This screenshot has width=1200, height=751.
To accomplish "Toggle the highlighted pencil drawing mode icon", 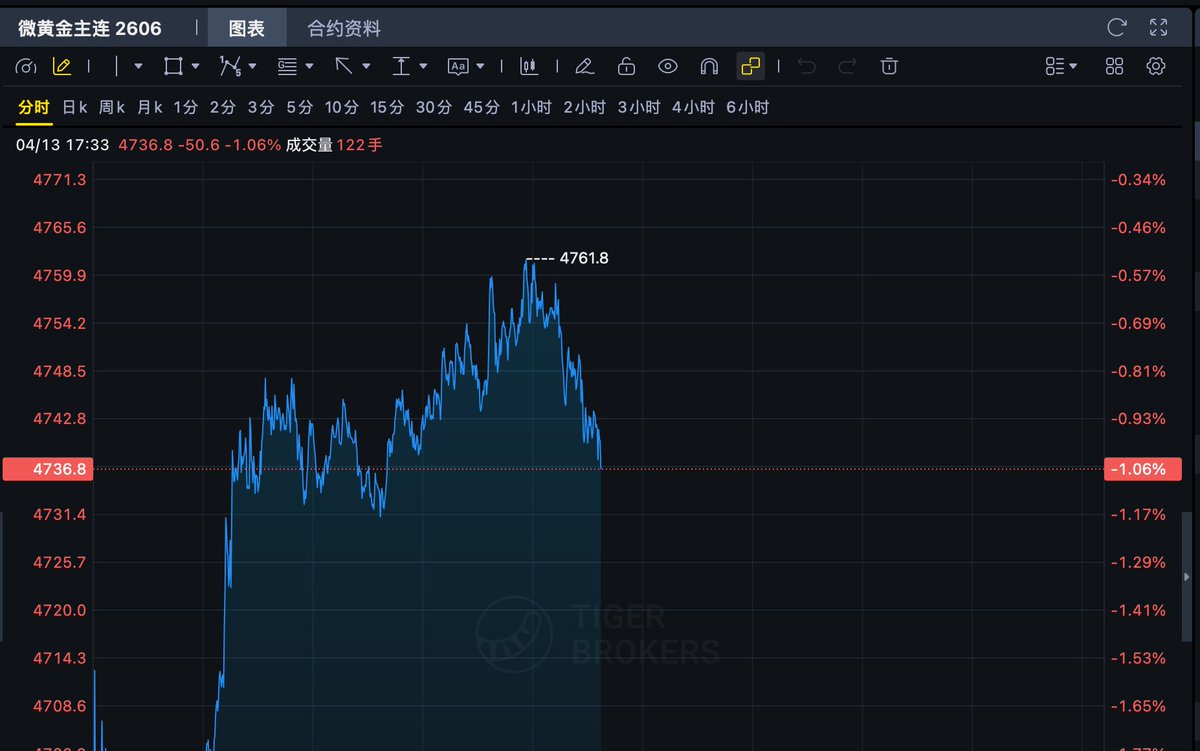I will tap(62, 67).
